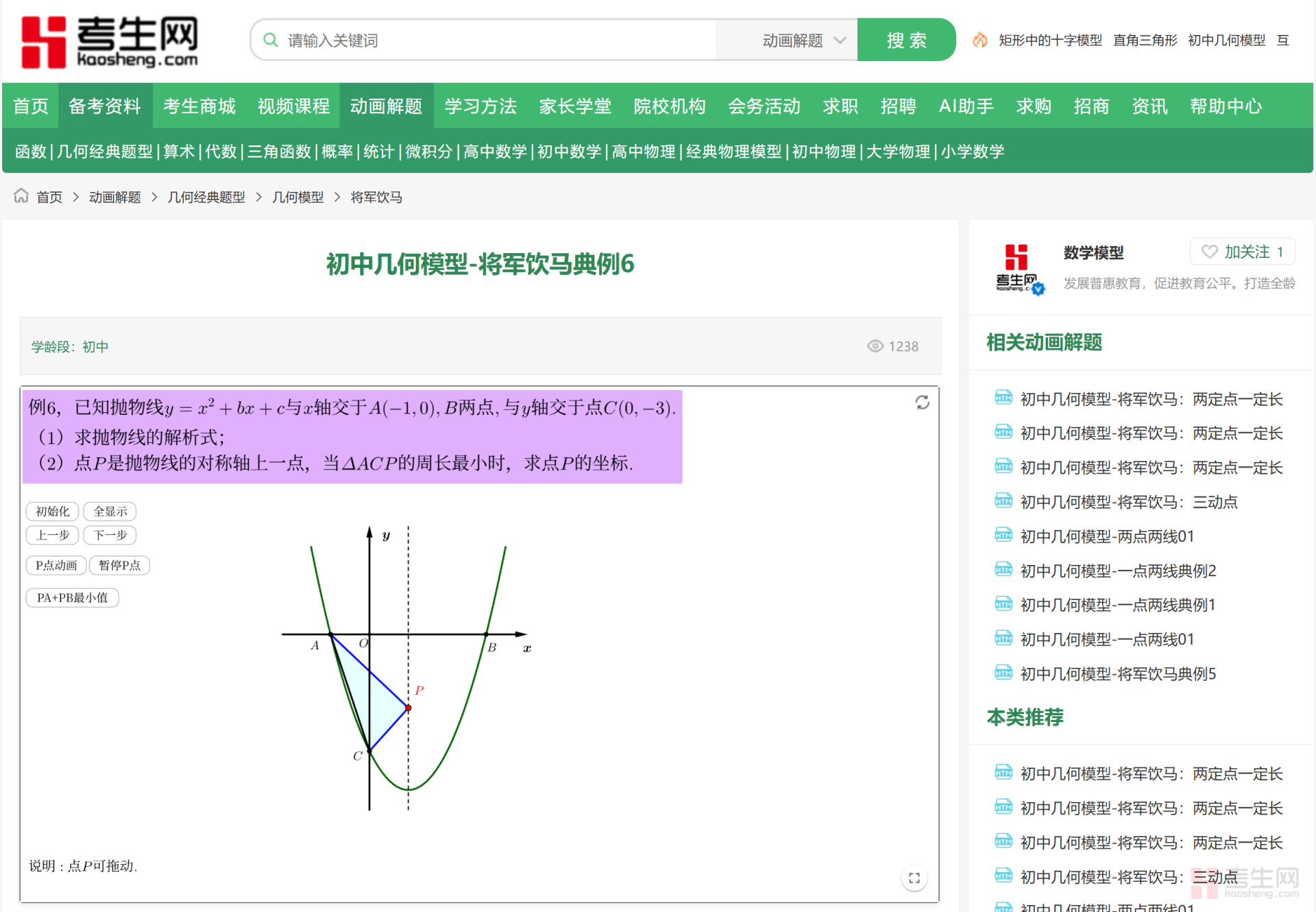
Task: Select the 初中数学 sub-navigation category
Action: click(x=569, y=152)
